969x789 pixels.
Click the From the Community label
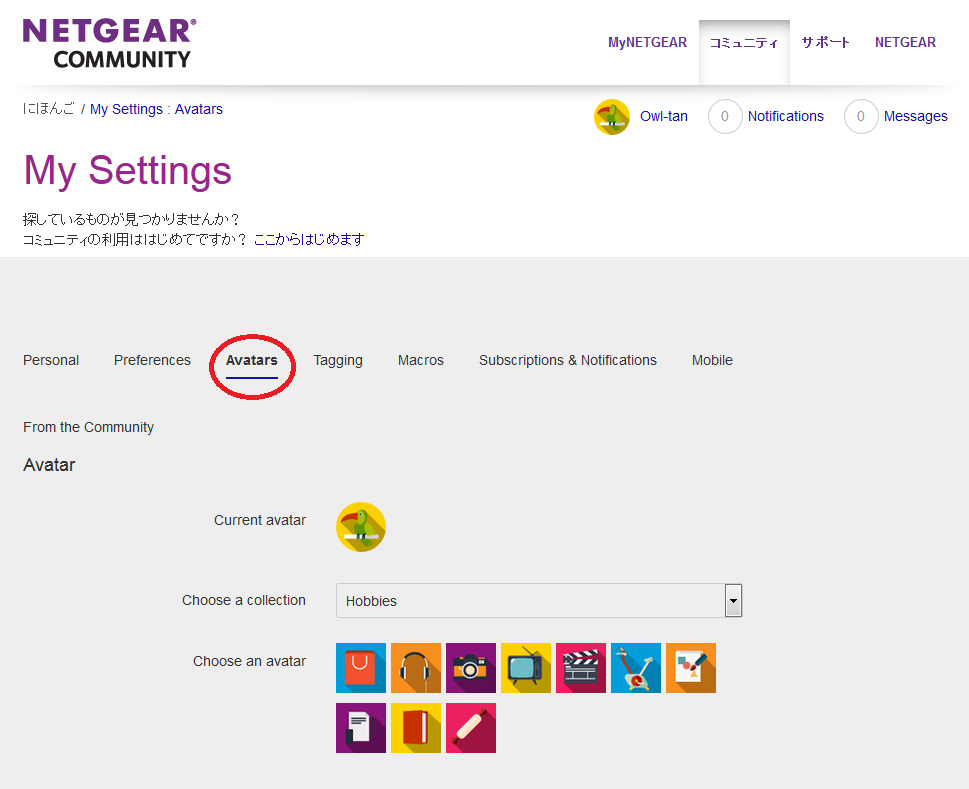point(88,427)
